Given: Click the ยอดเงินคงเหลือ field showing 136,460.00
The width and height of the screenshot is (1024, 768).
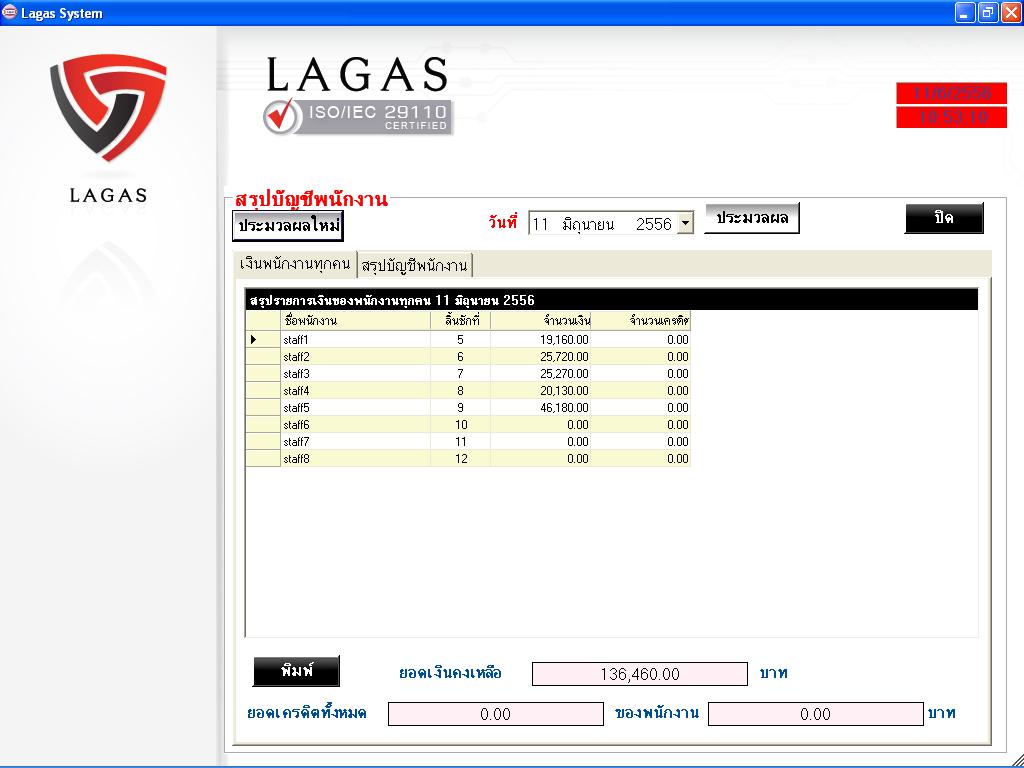Looking at the screenshot, I should pos(639,674).
